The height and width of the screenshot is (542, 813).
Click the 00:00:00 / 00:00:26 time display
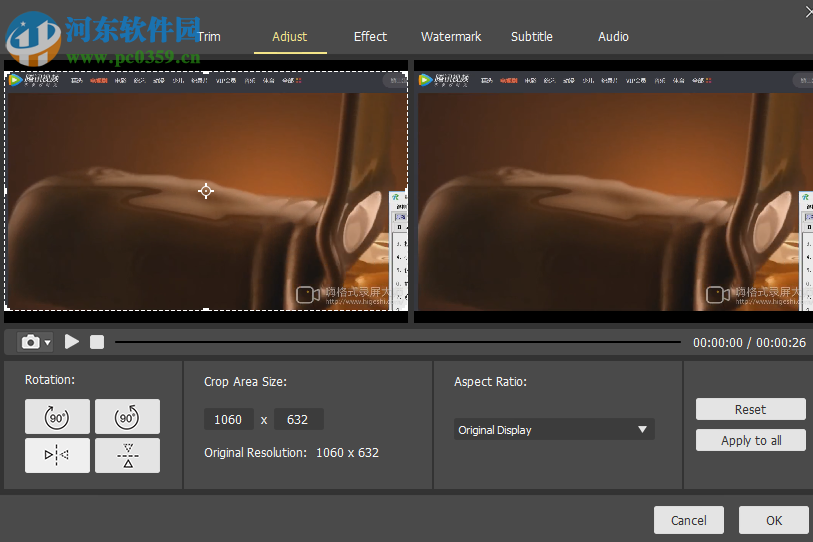tap(749, 342)
